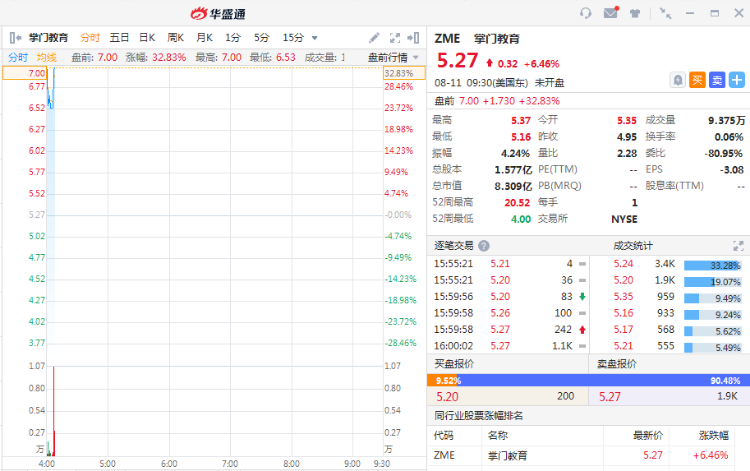Switch to 月K monthly candlestick tab
Screen dimensions: 750x471
coord(204,38)
